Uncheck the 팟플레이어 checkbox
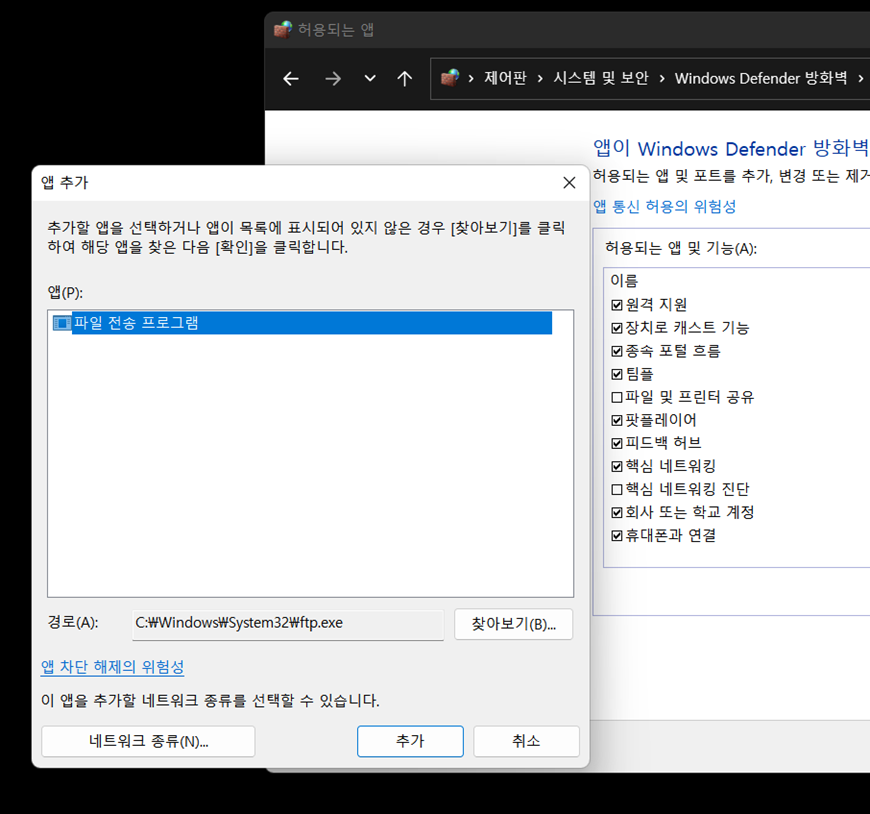The image size is (870, 814). point(616,421)
